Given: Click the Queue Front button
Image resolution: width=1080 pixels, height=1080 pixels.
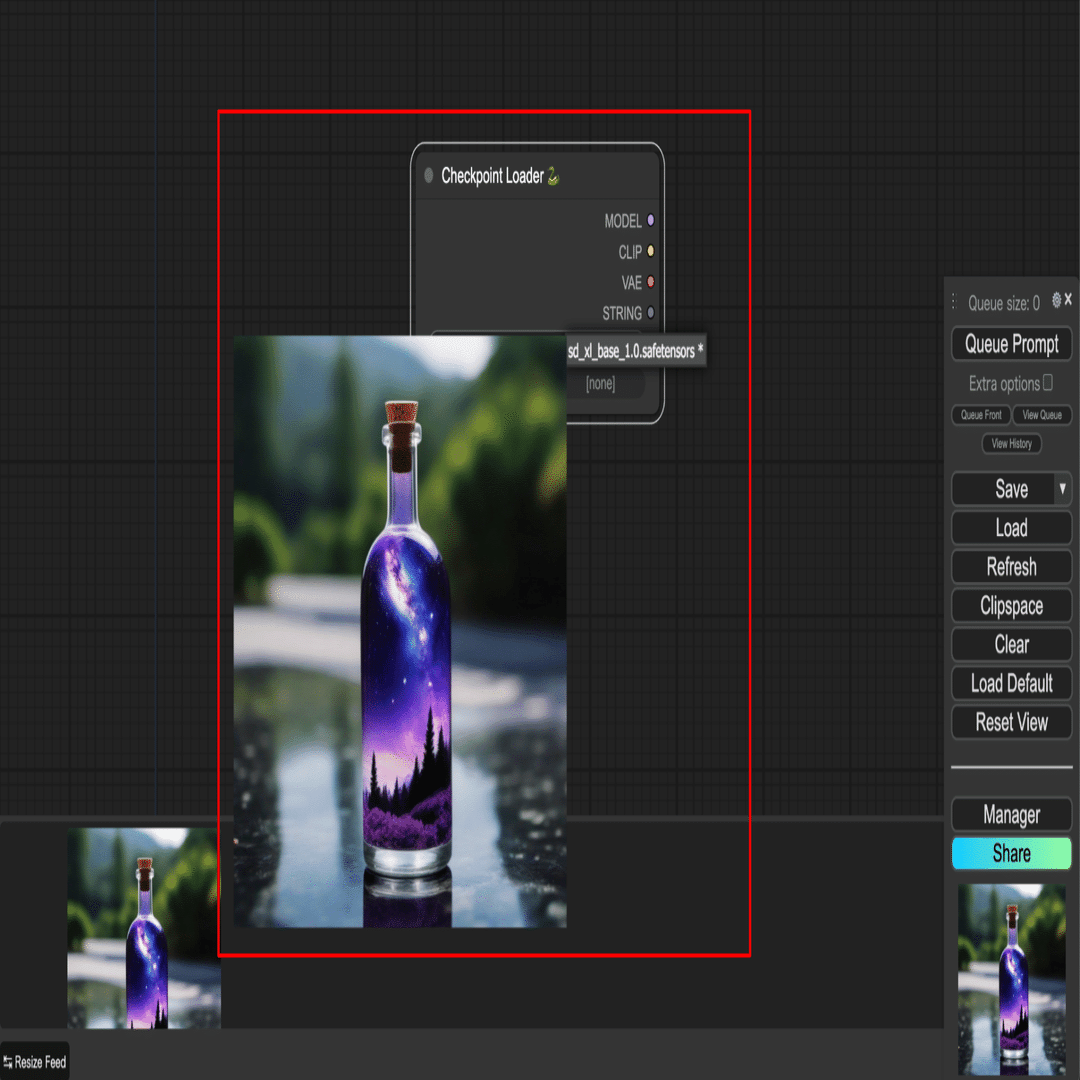Looking at the screenshot, I should point(981,415).
